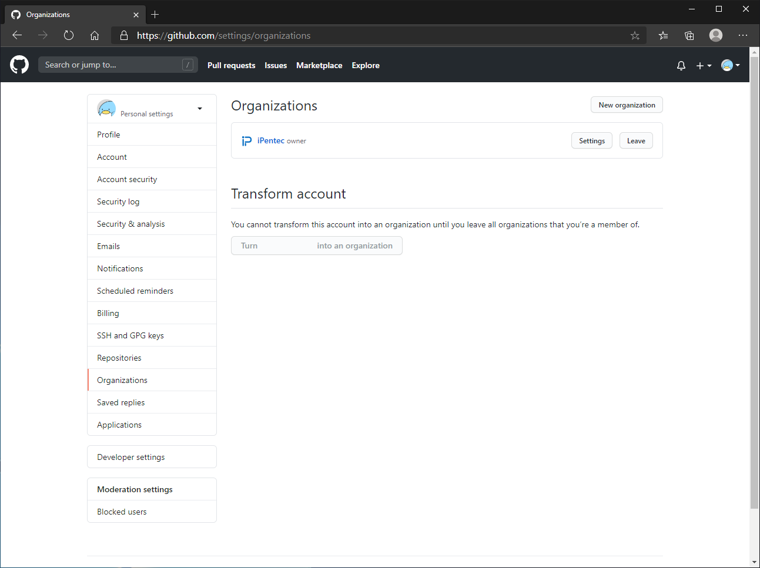Open Blocked users settings
The width and height of the screenshot is (760, 568).
152,512
